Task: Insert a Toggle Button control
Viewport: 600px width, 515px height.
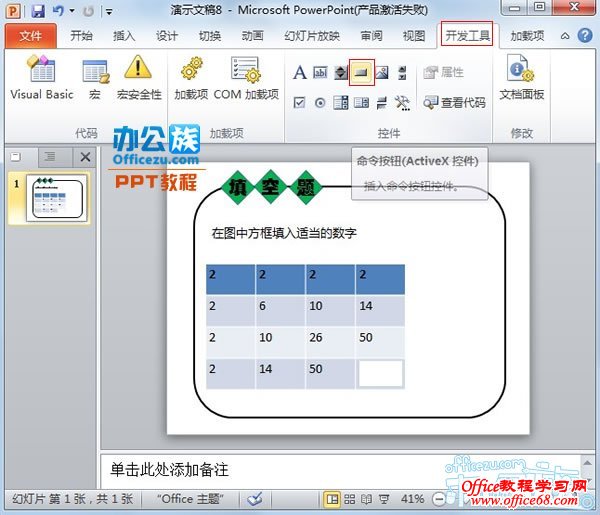Action: [x=382, y=103]
